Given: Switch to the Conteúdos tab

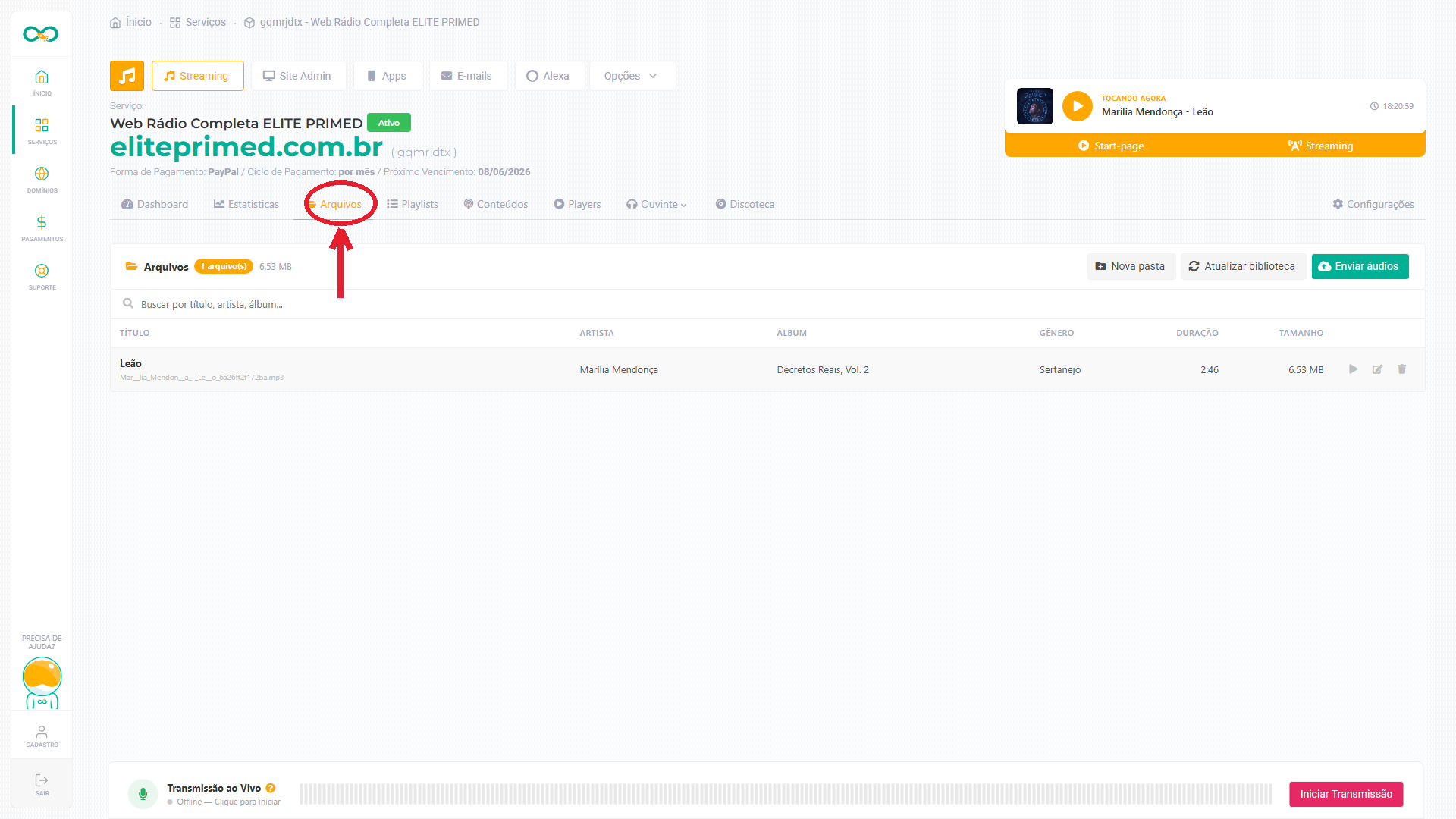Looking at the screenshot, I should 496,204.
